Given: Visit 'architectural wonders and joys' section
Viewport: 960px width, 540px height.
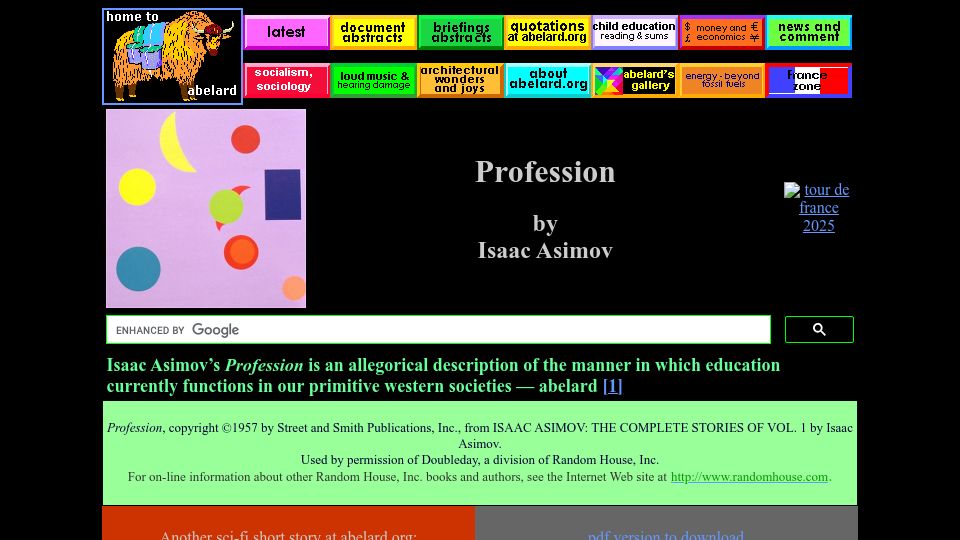Looking at the screenshot, I should (x=460, y=80).
